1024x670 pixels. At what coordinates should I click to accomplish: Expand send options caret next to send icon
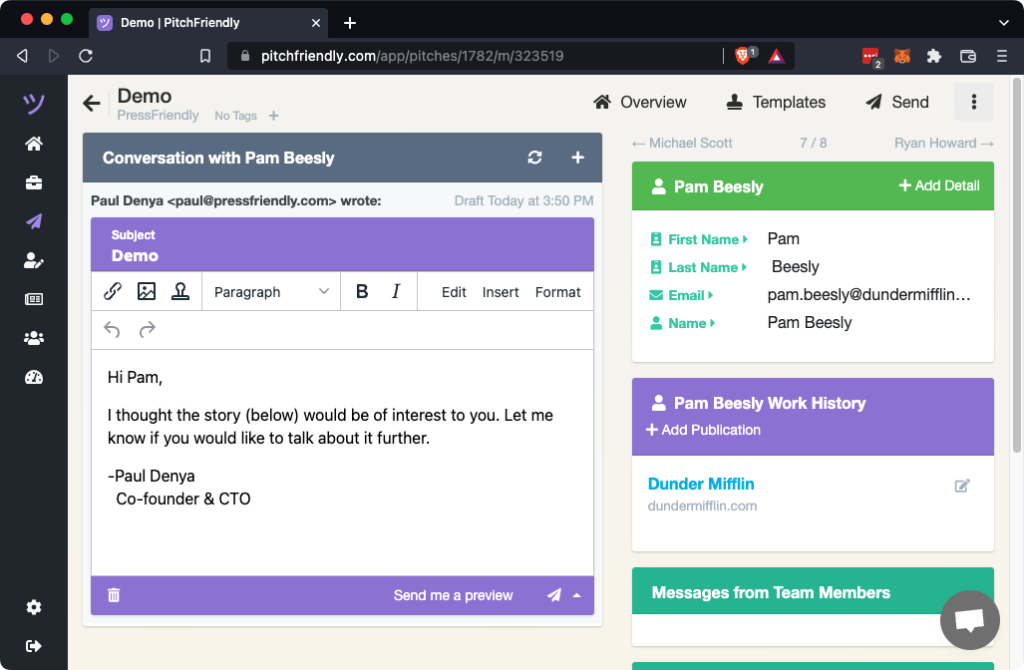point(577,596)
